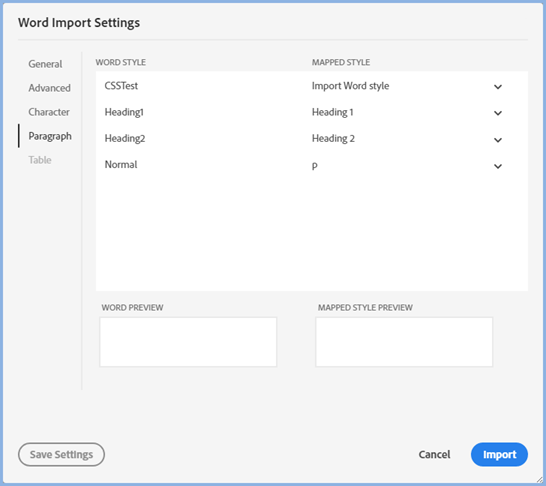
Task: Cancel the Word import dialog
Action: (434, 454)
